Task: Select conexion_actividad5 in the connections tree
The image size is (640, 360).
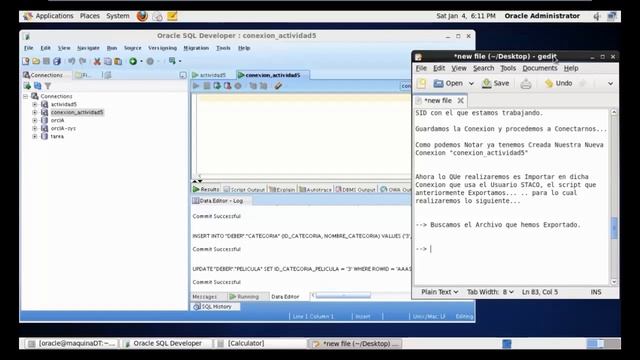Action: tap(77, 112)
